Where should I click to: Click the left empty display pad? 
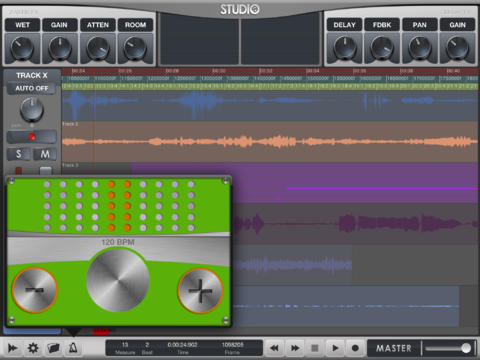[199, 39]
